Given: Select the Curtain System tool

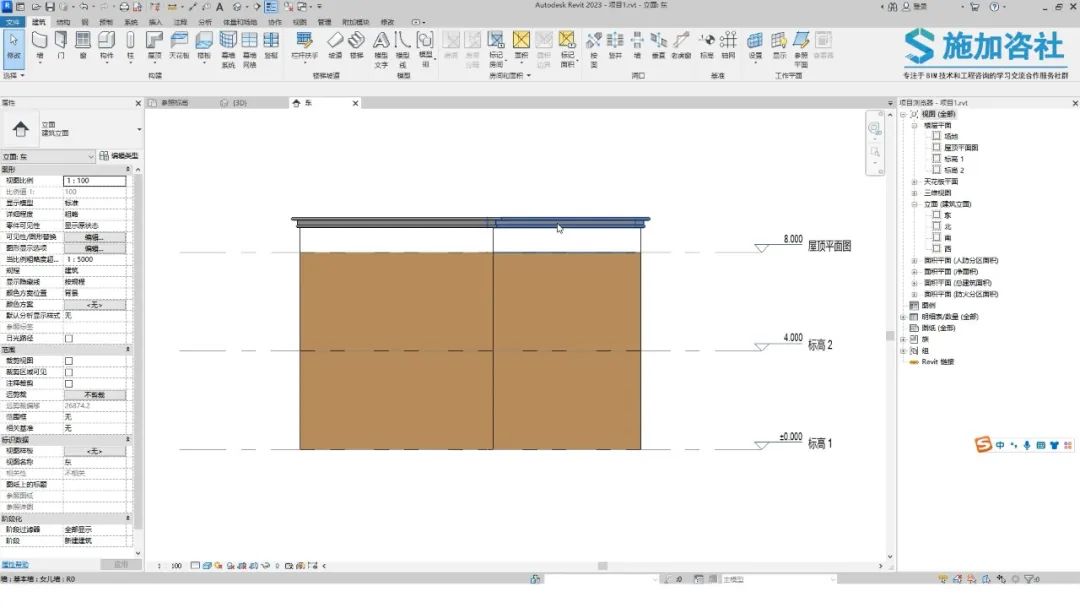Looking at the screenshot, I should click(x=228, y=49).
